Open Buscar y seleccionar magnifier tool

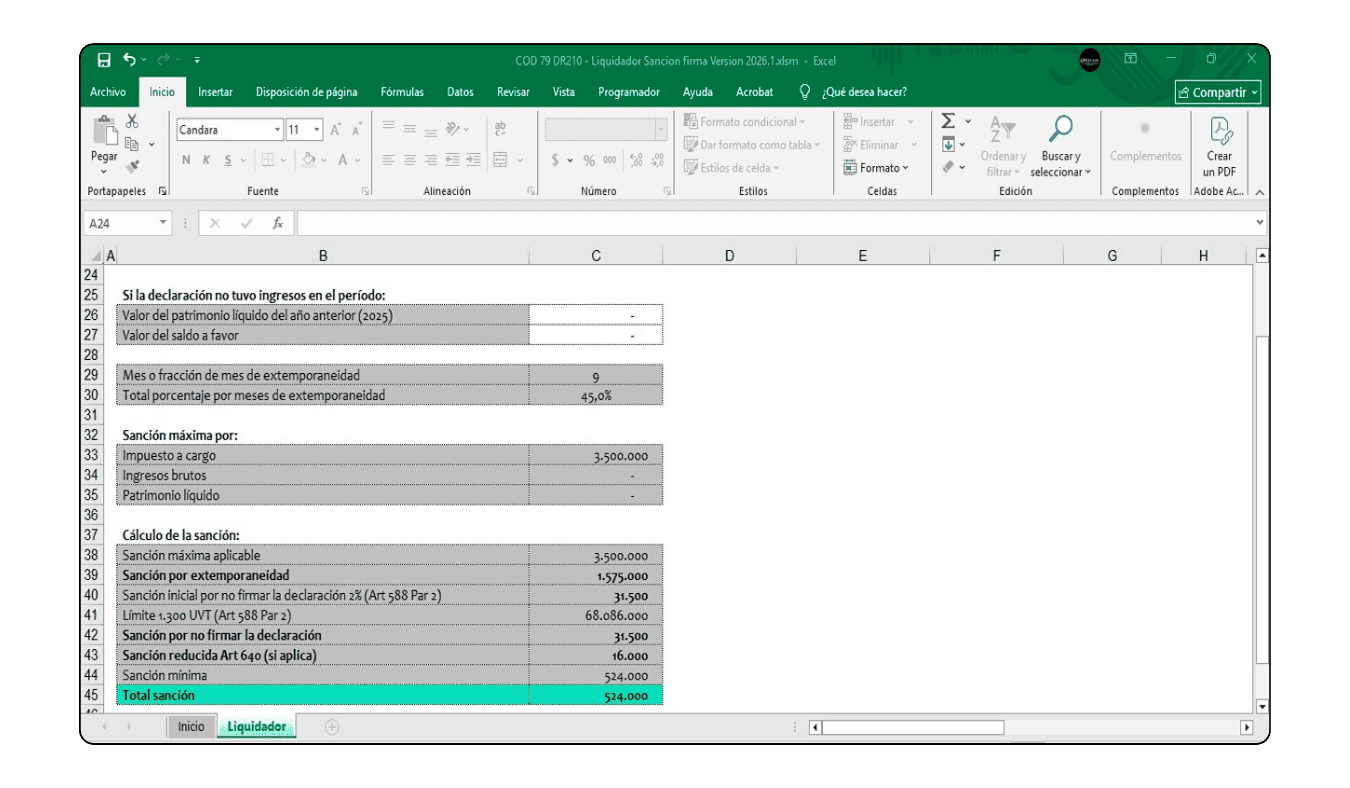pos(1060,130)
